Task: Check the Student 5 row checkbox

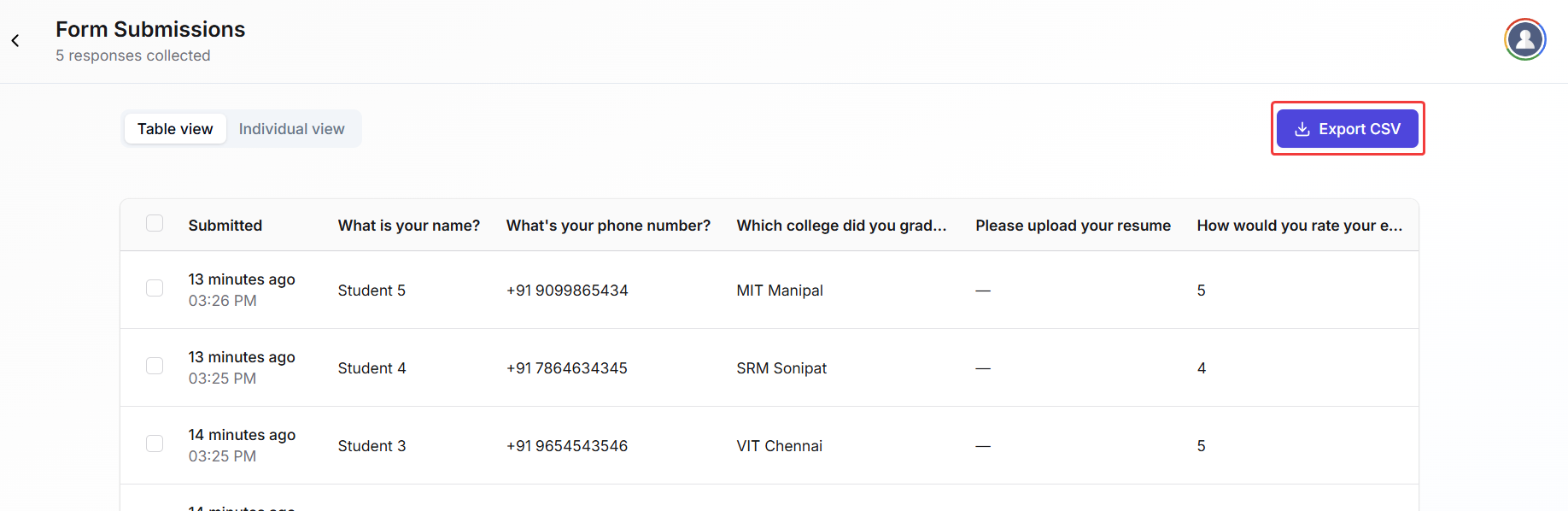Action: 155,289
